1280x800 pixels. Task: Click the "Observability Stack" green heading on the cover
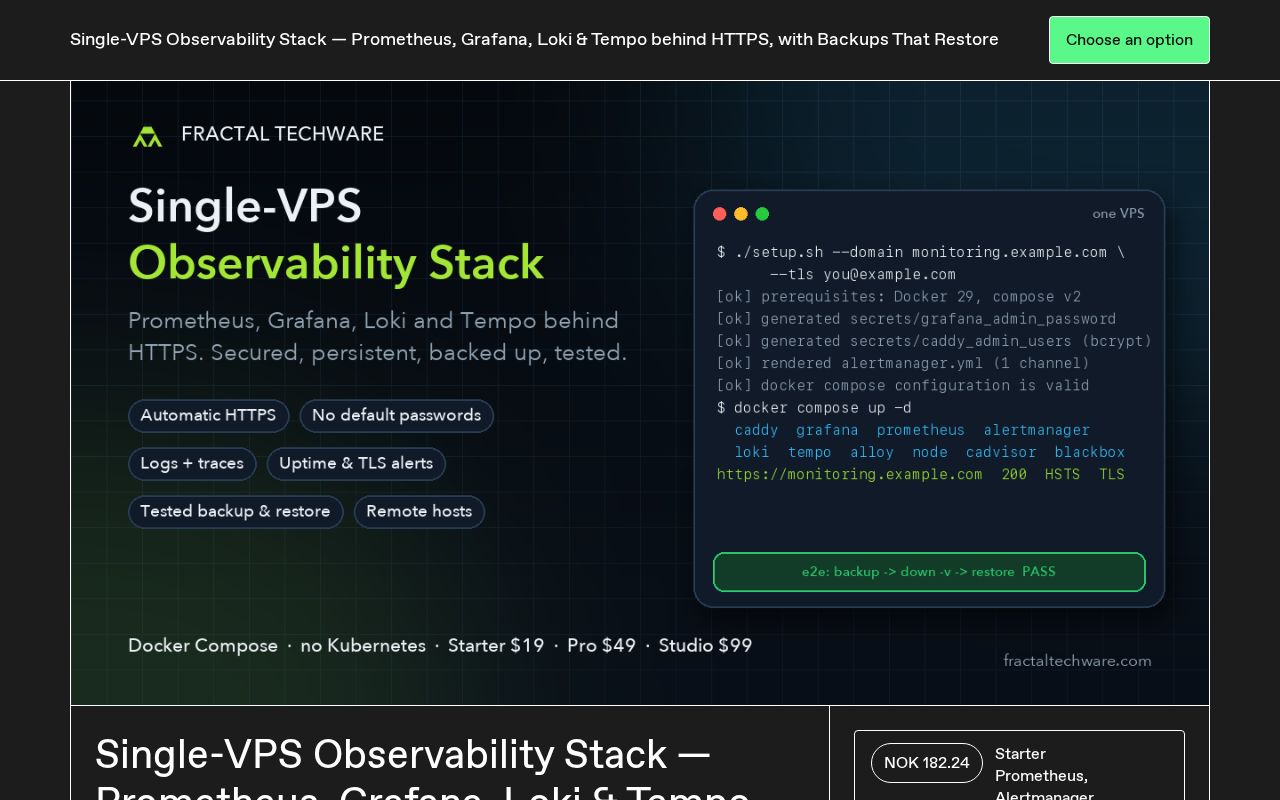click(x=336, y=263)
